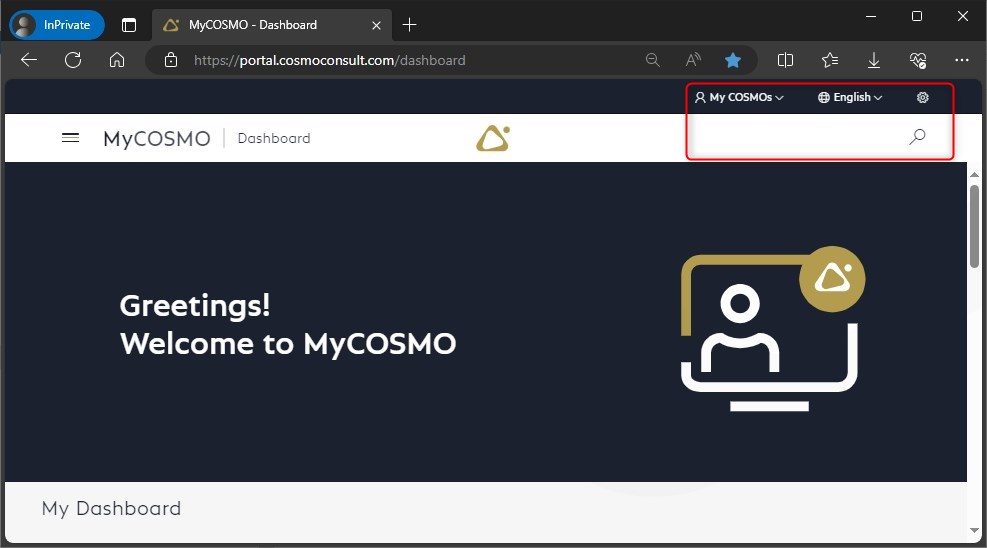This screenshot has width=987, height=548.
Task: Go to browser home page
Action: (x=116, y=60)
